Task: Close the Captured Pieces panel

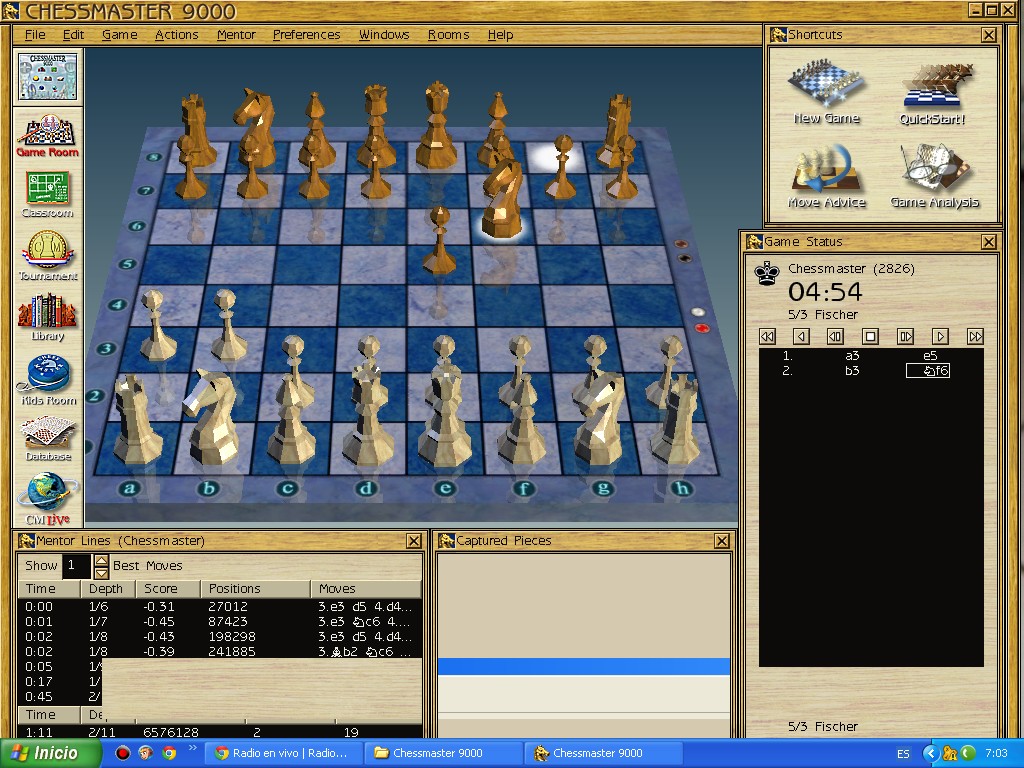Action: click(721, 541)
